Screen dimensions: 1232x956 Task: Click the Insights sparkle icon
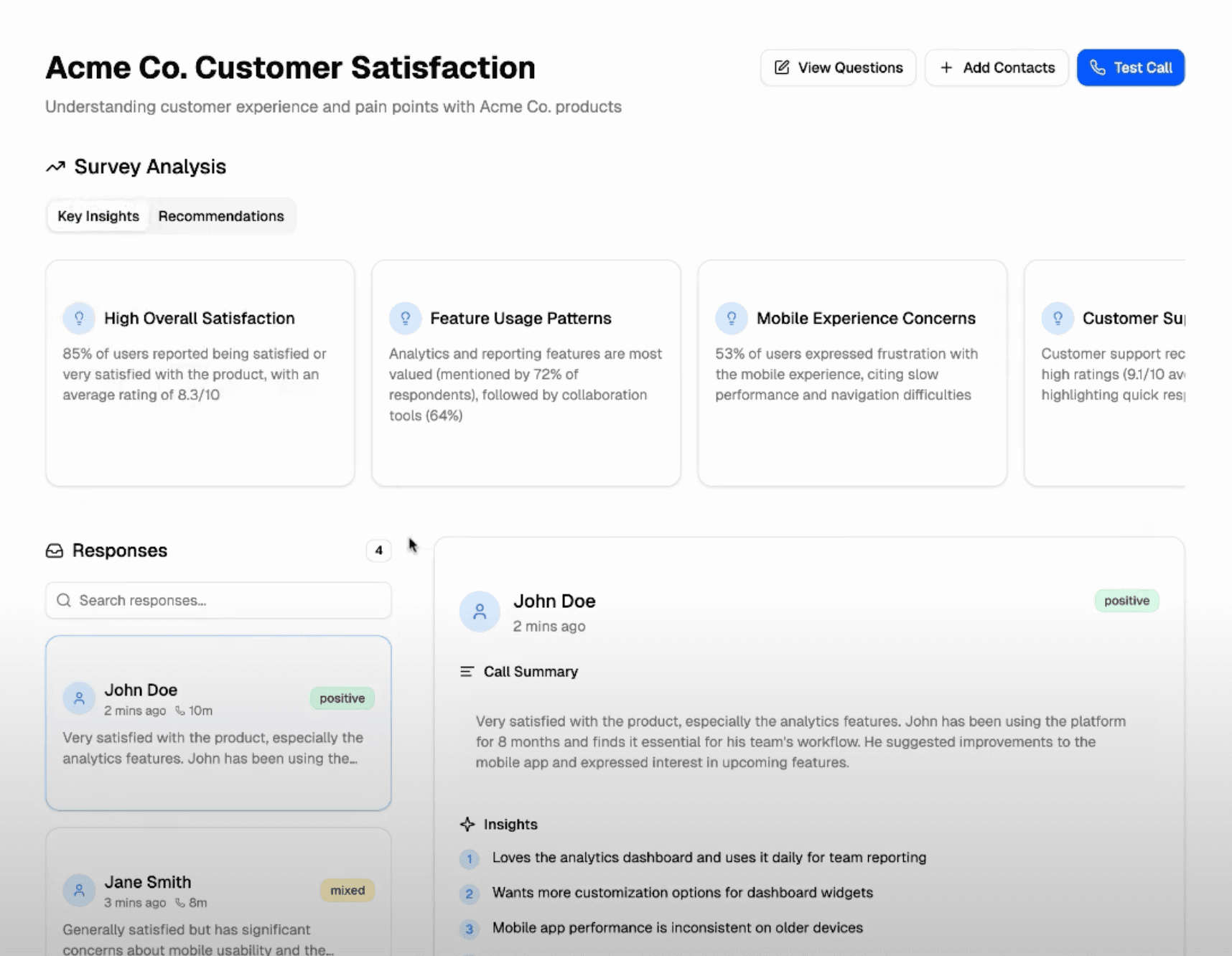[467, 824]
